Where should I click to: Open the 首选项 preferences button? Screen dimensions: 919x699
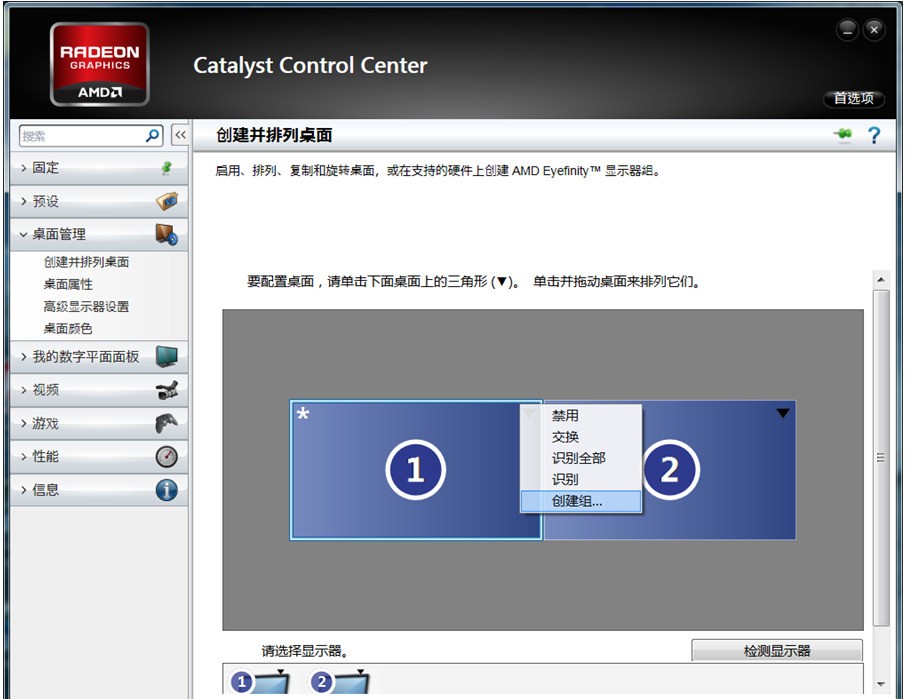click(x=853, y=98)
